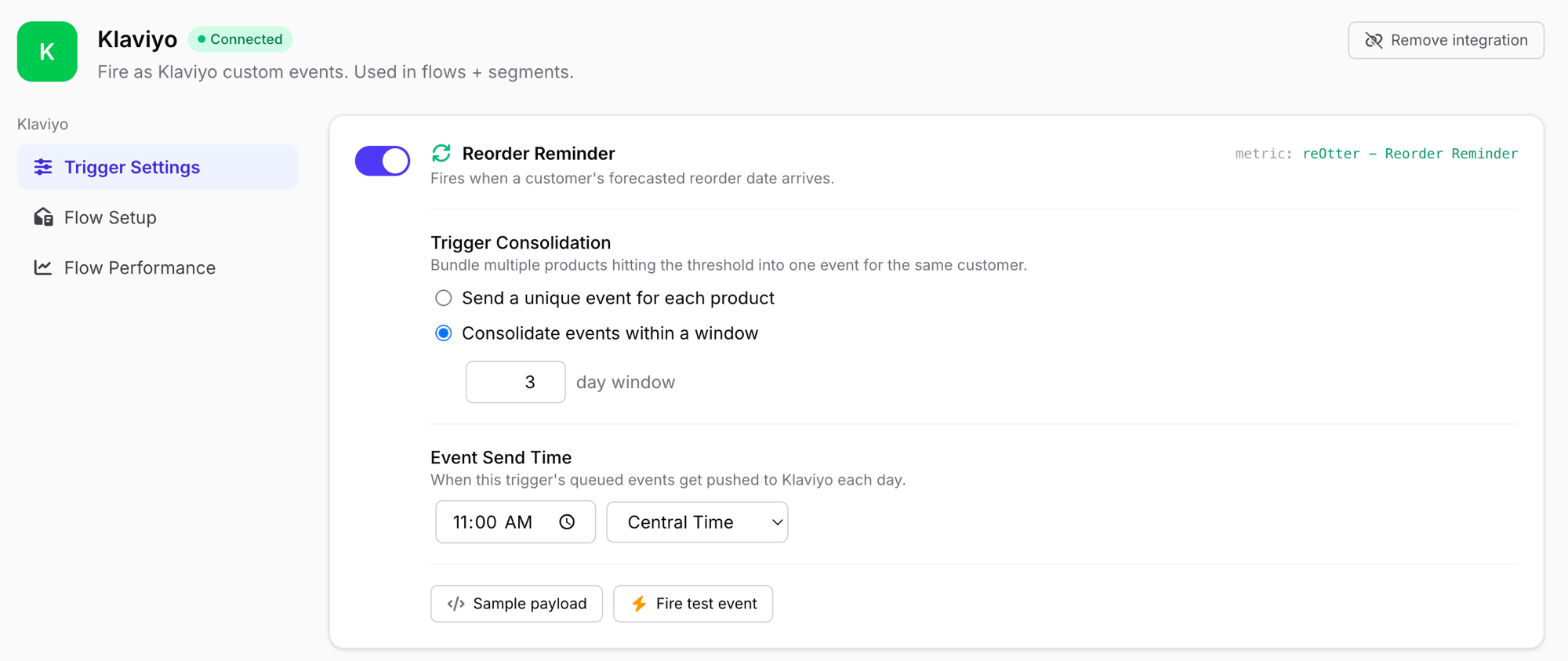Click the Klaviyo page title
Screen dimensions: 1568x661
click(x=137, y=39)
